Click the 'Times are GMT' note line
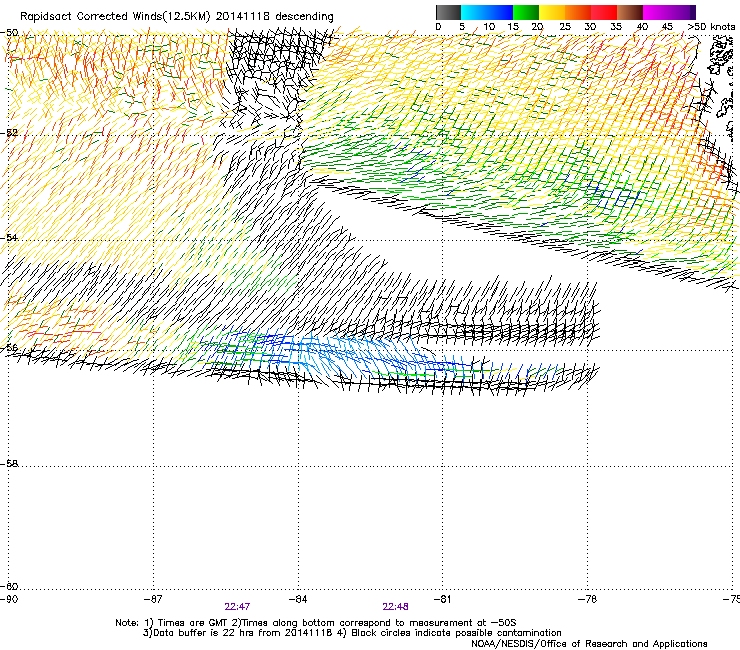Image resolution: width=740 pixels, height=650 pixels. [316, 623]
